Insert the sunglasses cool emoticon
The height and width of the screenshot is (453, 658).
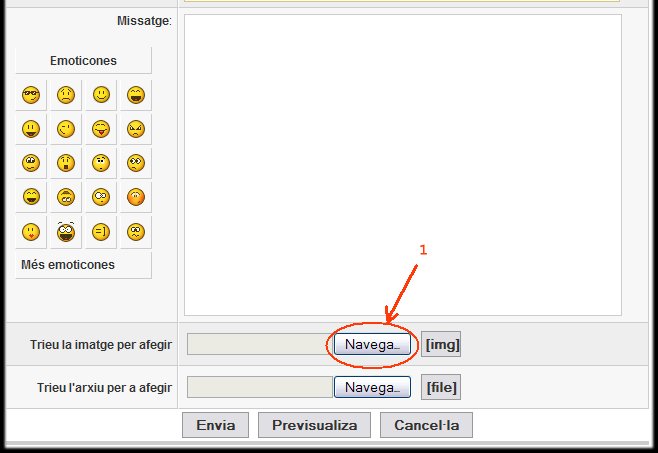pyautogui.click(x=31, y=95)
